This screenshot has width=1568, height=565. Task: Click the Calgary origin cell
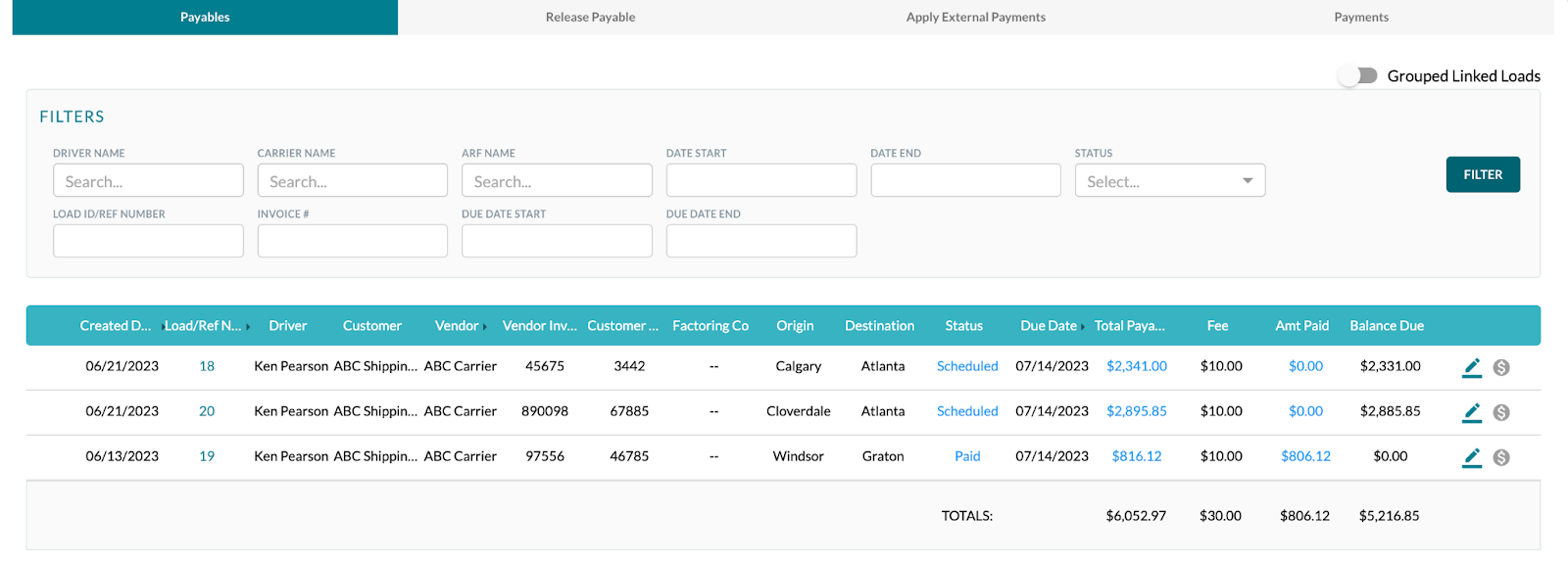[799, 366]
